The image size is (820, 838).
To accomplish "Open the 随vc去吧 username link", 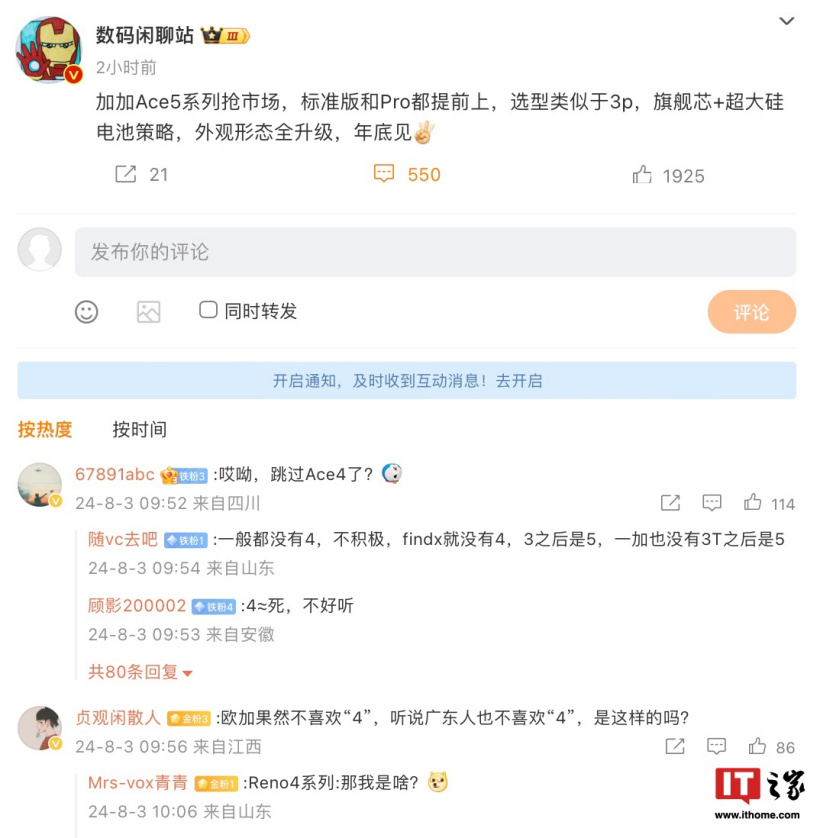I will coord(123,539).
